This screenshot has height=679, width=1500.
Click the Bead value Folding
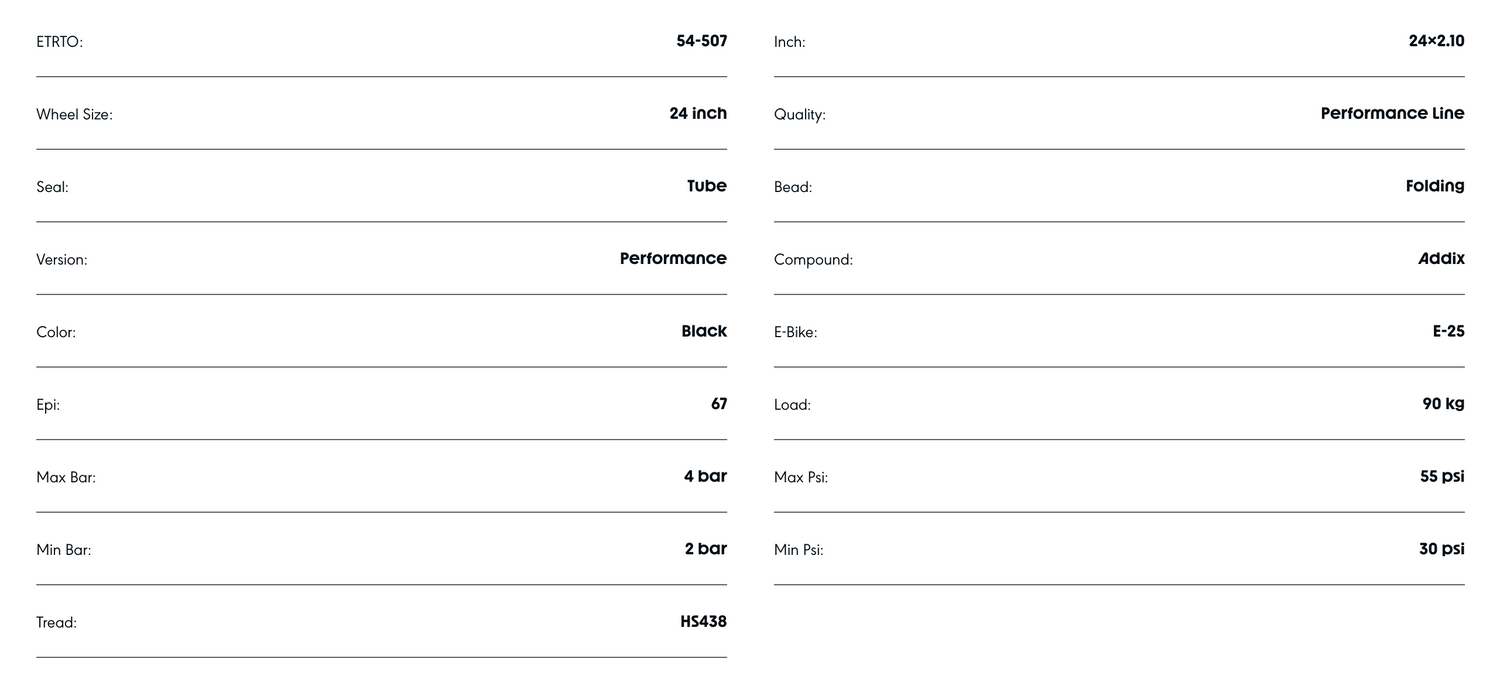(x=1434, y=186)
